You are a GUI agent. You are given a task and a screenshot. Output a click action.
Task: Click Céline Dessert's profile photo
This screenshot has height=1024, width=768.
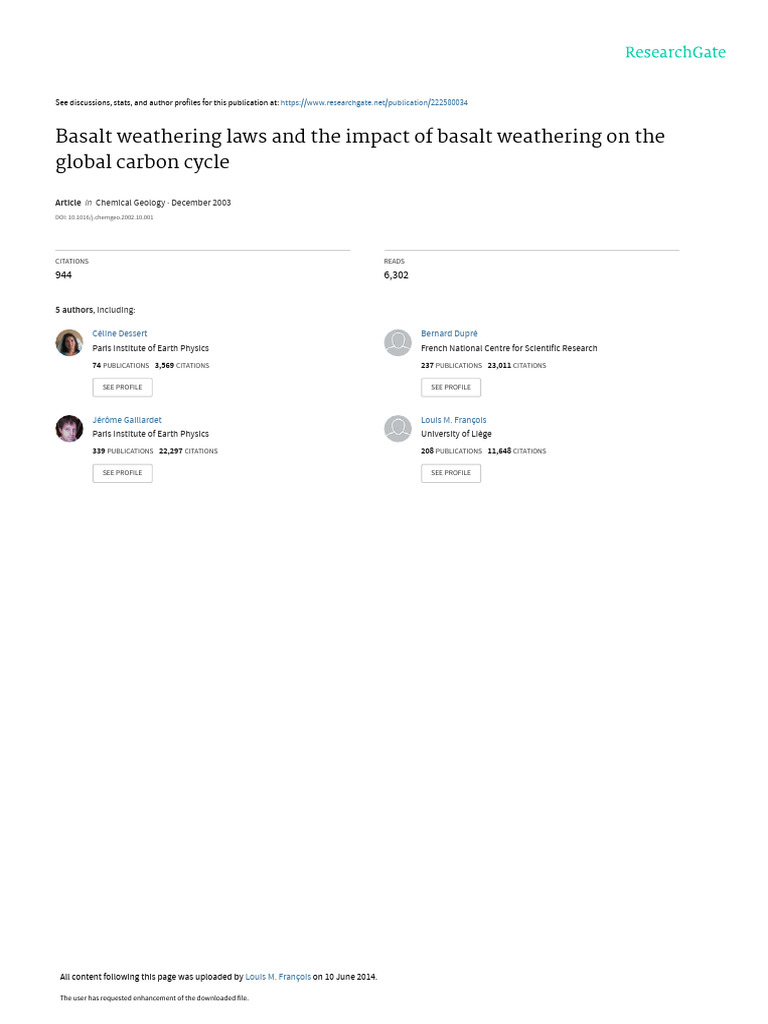tap(69, 343)
